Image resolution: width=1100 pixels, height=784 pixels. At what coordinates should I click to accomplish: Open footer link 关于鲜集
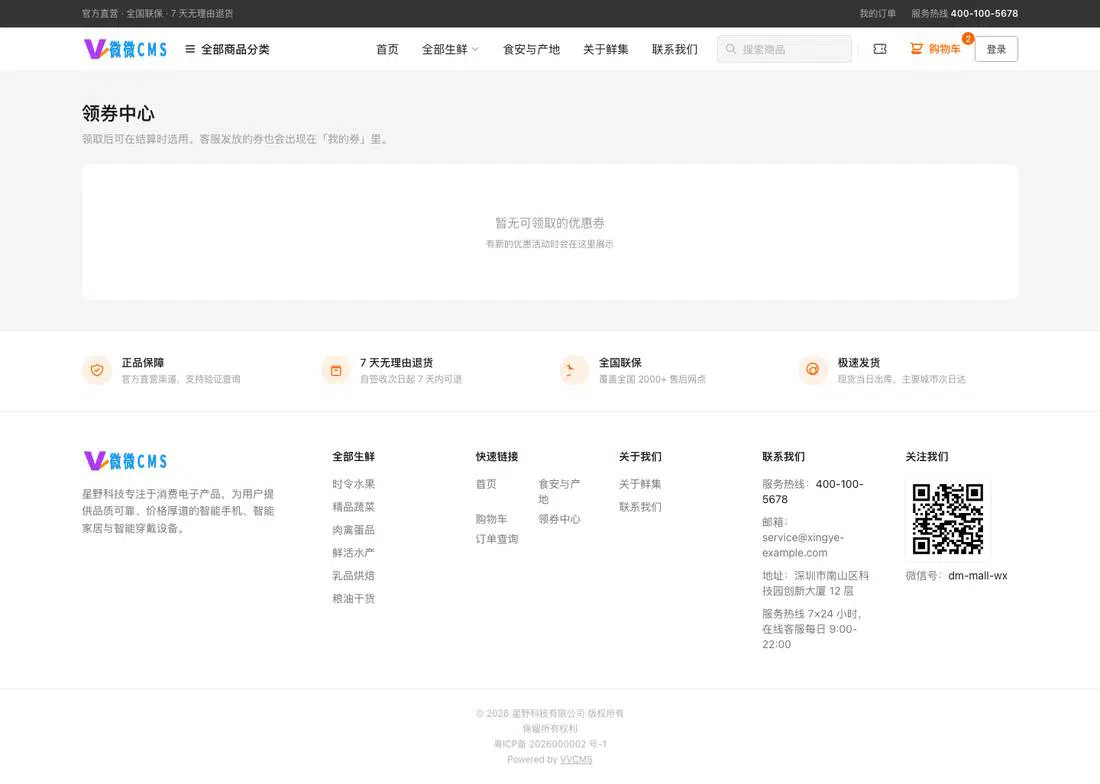point(640,484)
